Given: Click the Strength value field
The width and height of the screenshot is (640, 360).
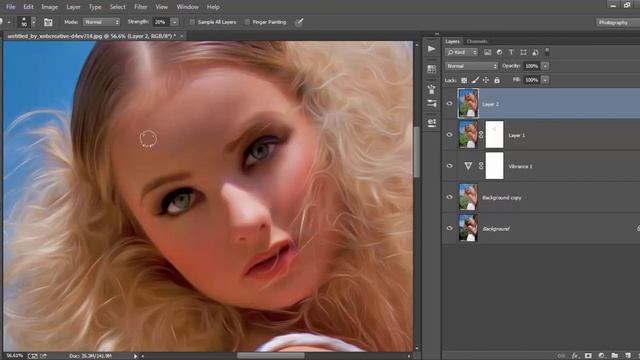Looking at the screenshot, I should click(160, 22).
